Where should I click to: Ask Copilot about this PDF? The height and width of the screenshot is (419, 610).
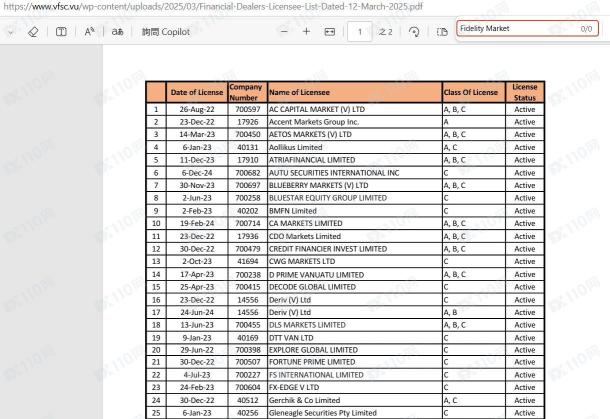tap(166, 32)
